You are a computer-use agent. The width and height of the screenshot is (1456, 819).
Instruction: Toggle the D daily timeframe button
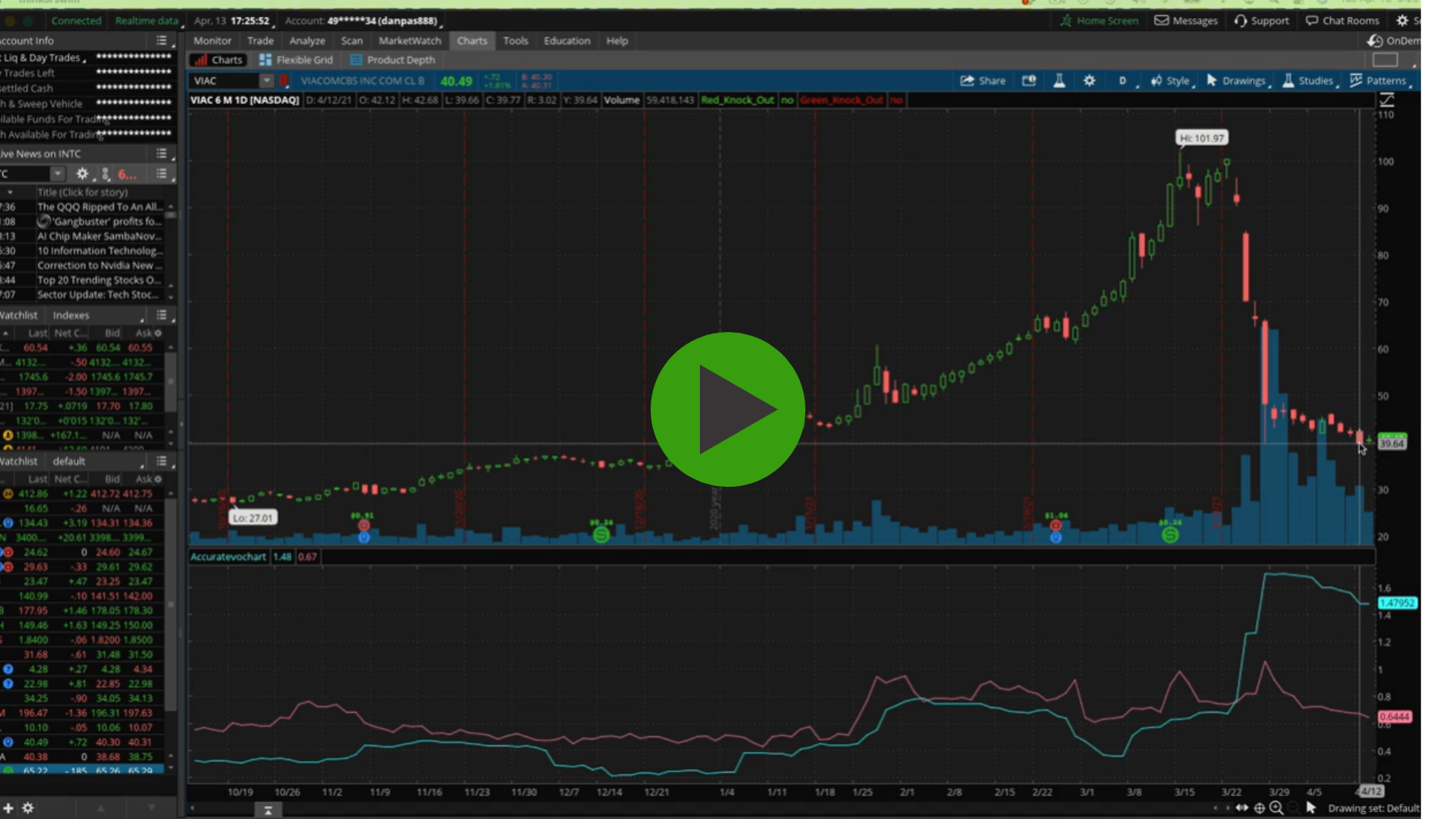pos(1122,80)
